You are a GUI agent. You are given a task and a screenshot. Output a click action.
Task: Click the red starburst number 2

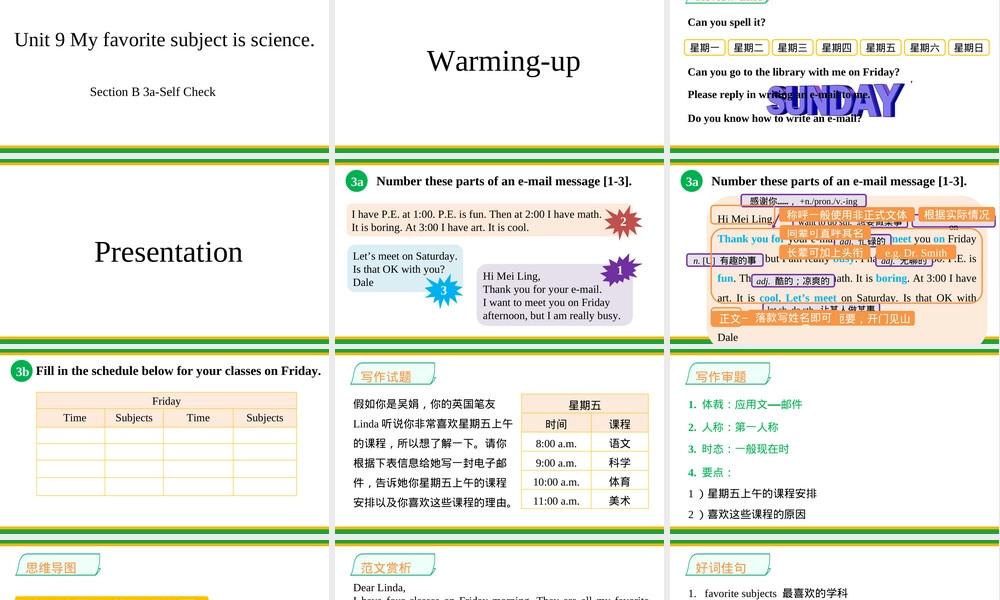click(x=622, y=222)
